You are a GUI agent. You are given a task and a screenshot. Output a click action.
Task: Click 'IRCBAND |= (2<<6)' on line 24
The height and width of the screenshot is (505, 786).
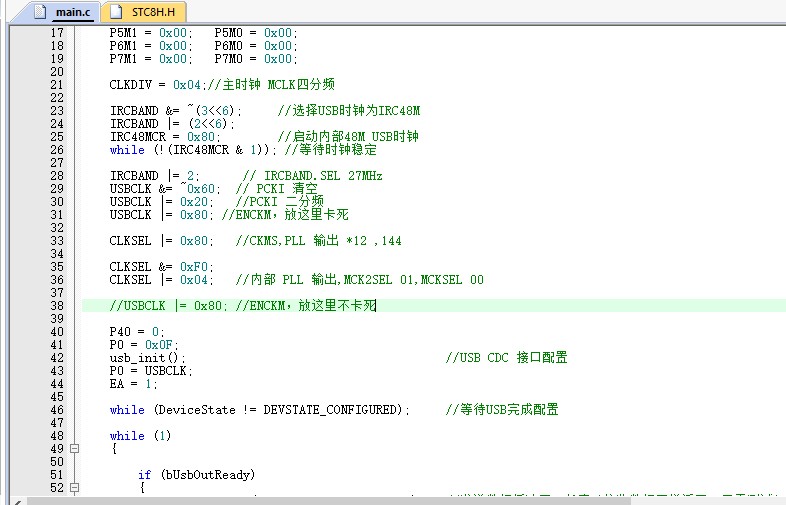click(x=172, y=124)
